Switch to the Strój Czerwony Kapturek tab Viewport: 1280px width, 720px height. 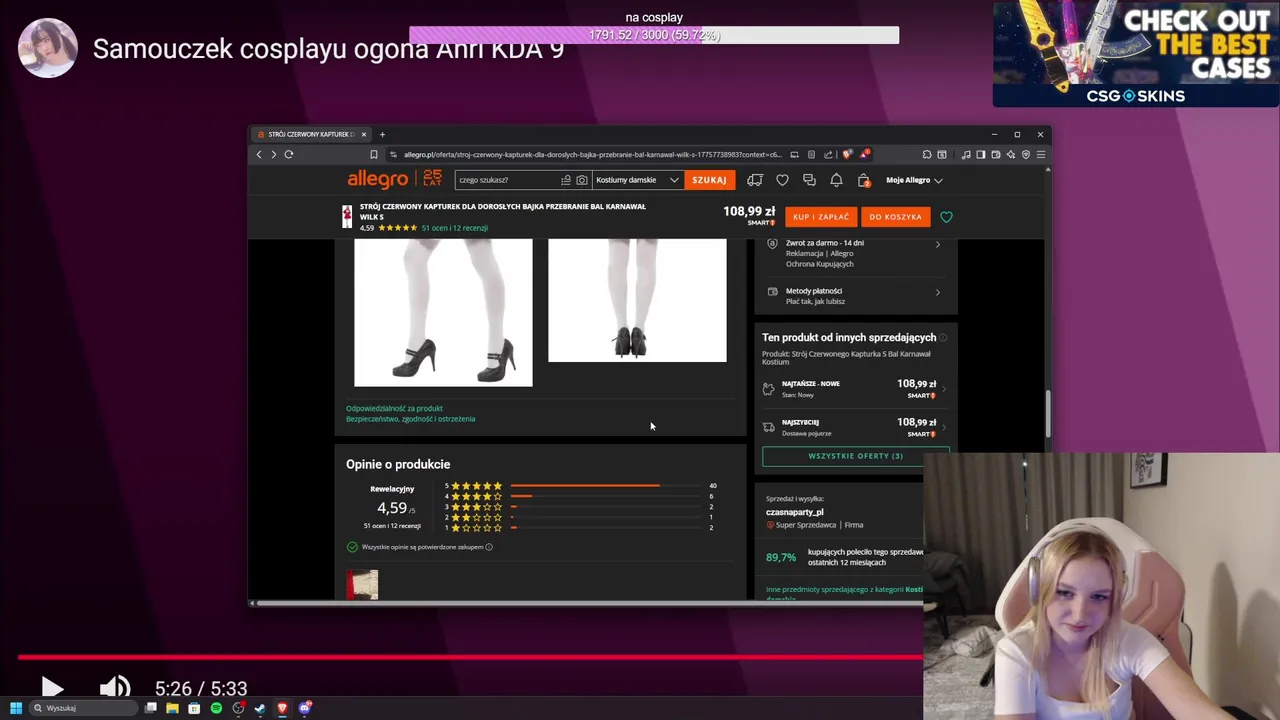pyautogui.click(x=312, y=134)
